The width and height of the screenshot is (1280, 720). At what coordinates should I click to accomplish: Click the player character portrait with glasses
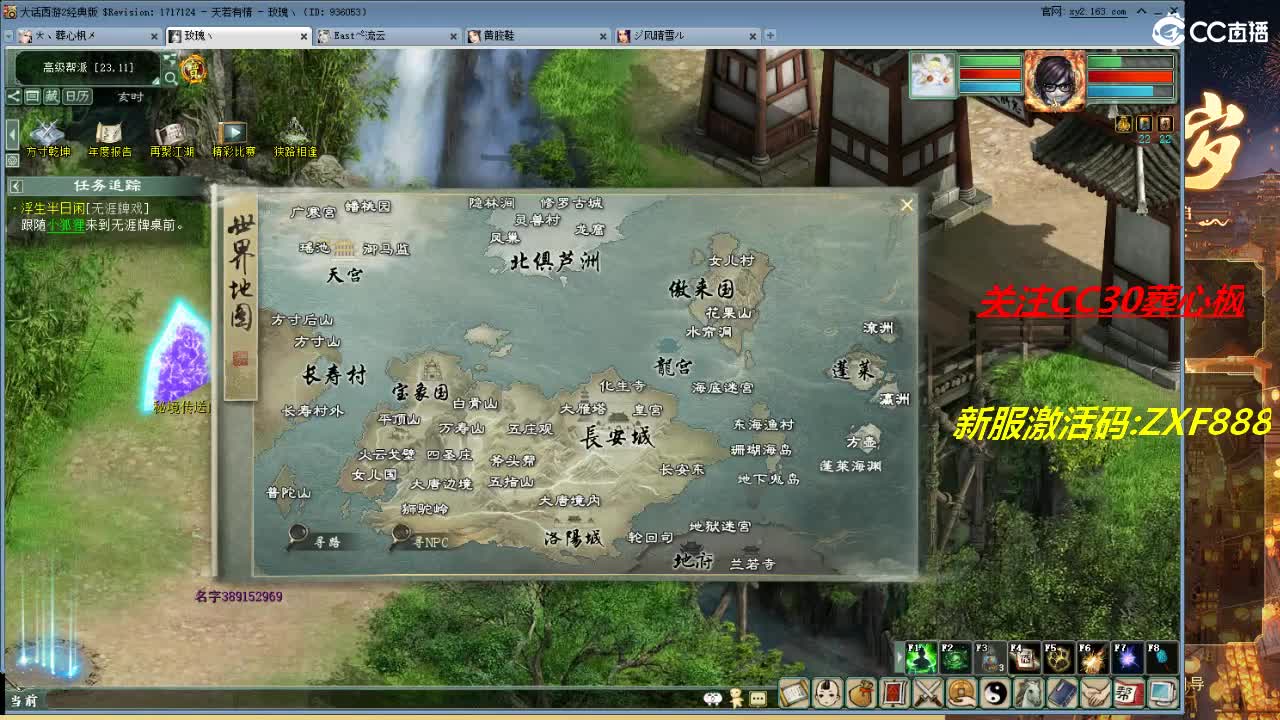click(1054, 80)
